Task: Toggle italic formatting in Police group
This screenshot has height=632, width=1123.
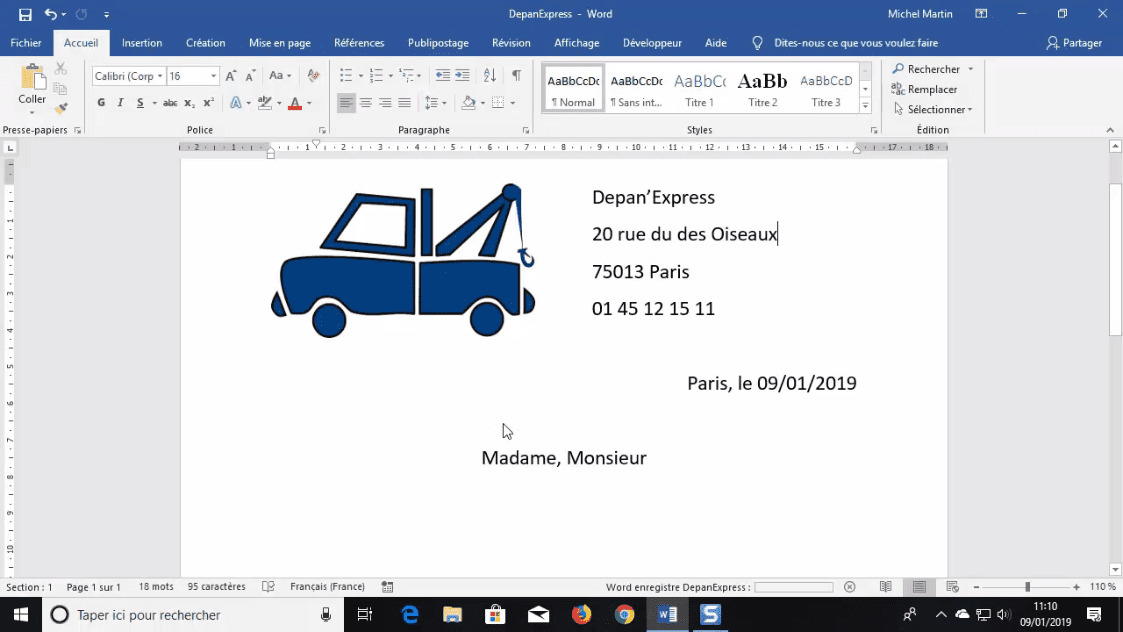Action: tap(120, 103)
